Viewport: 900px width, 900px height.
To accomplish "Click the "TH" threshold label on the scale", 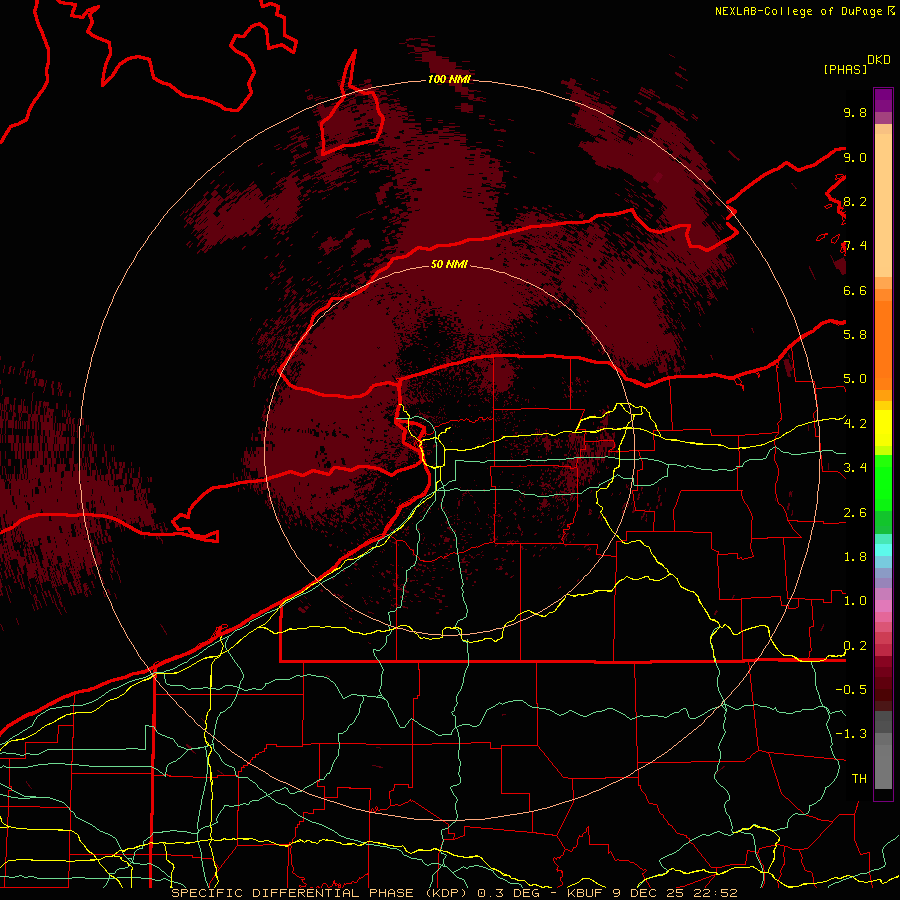I will click(x=859, y=779).
